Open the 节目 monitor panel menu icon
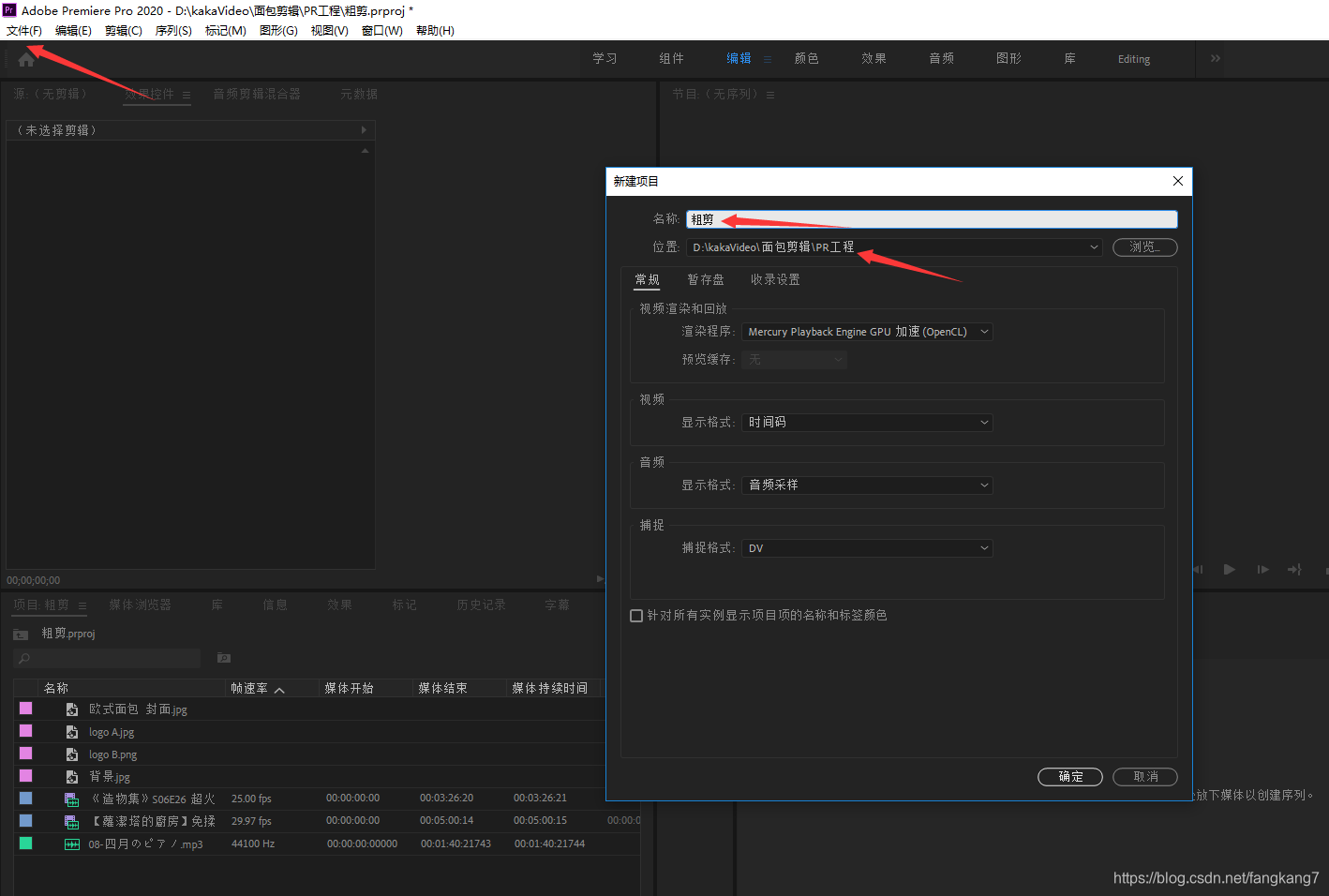Viewport: 1329px width, 896px height. (x=770, y=95)
